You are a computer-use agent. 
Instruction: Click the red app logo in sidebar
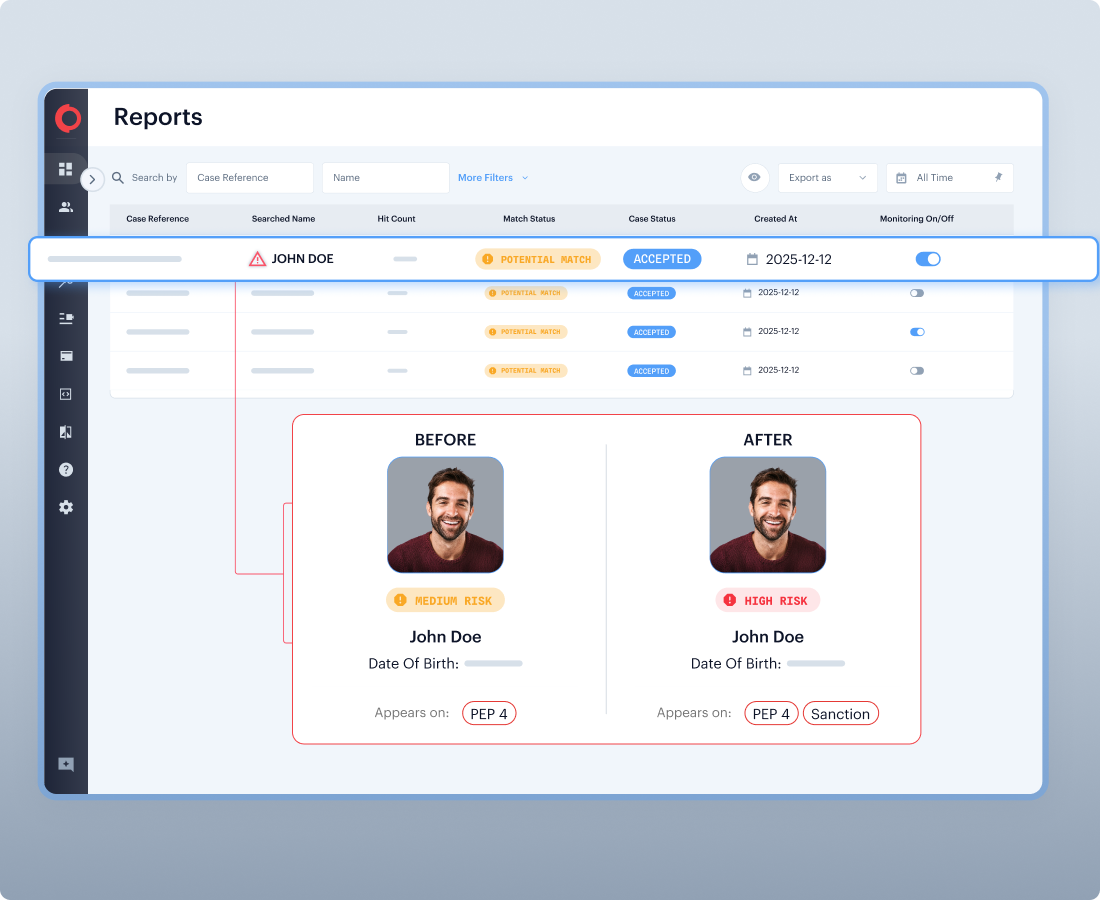68,119
